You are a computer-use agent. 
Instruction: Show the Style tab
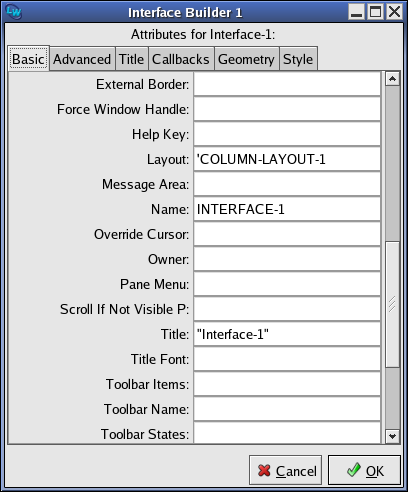click(x=298, y=59)
